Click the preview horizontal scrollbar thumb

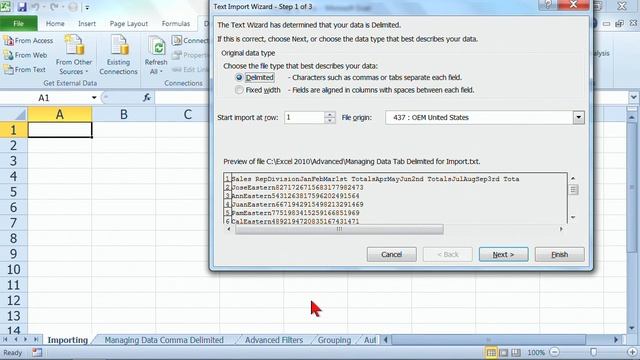click(x=339, y=229)
